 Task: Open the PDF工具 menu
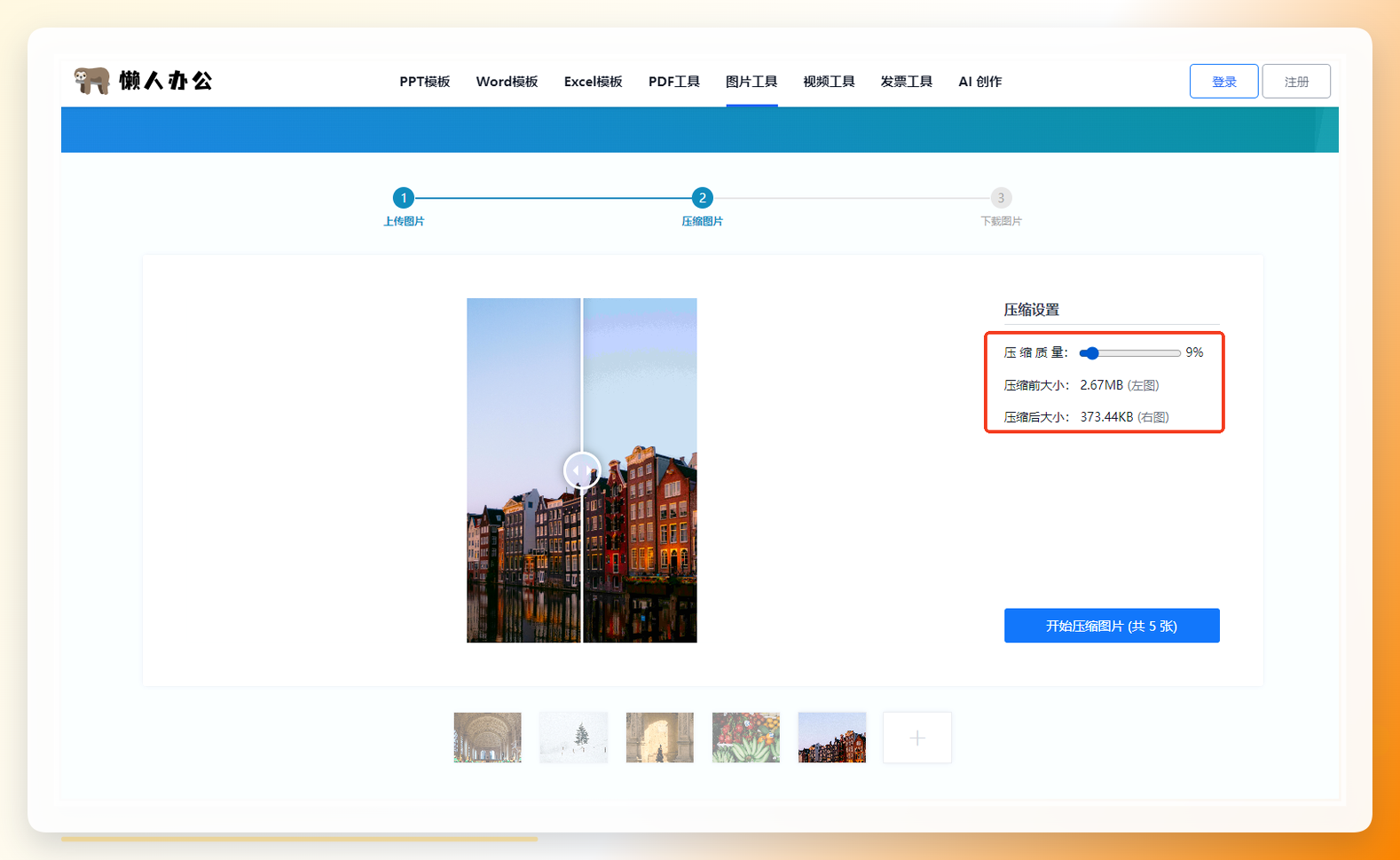pos(673,82)
